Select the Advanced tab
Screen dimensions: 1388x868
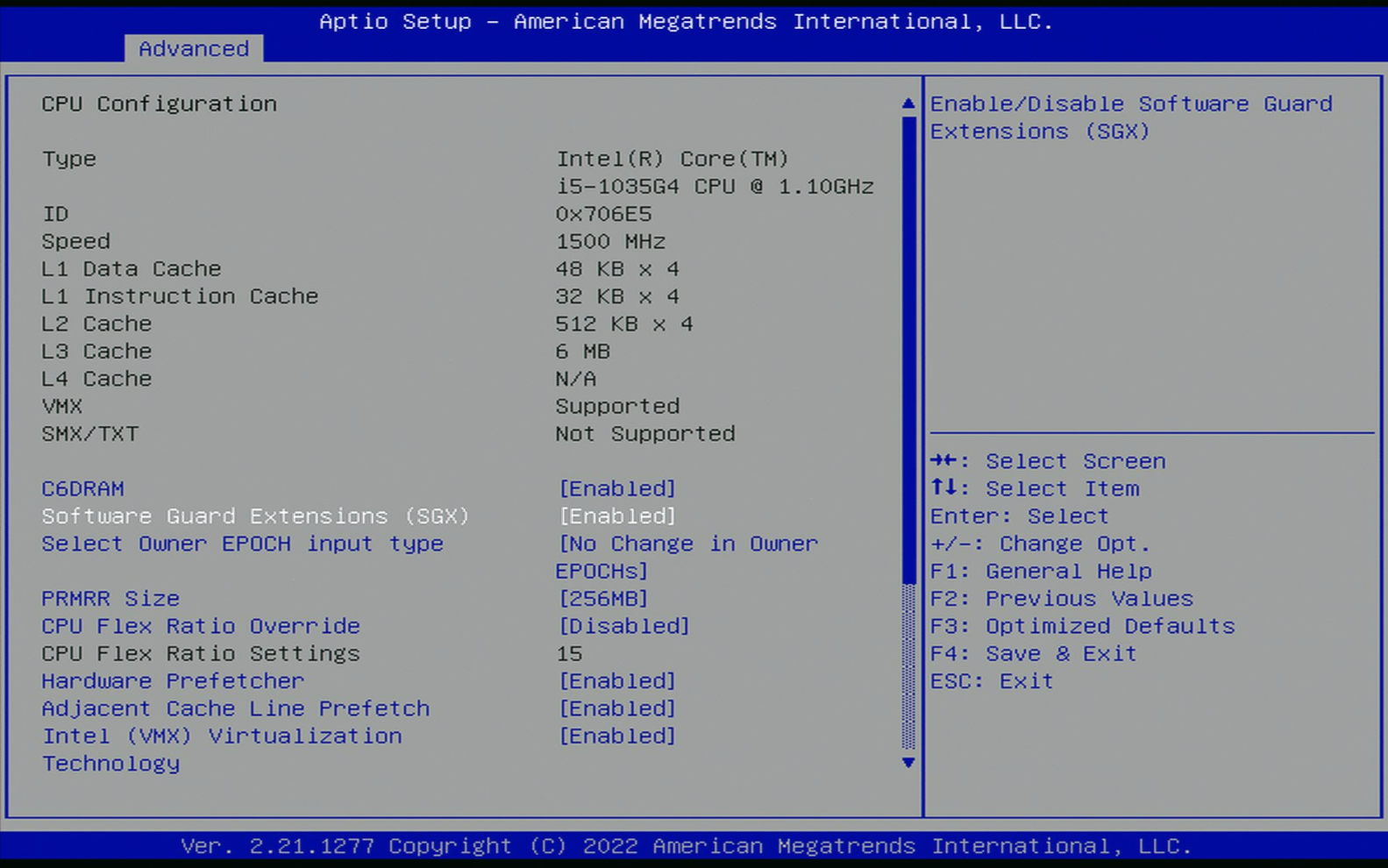point(194,49)
